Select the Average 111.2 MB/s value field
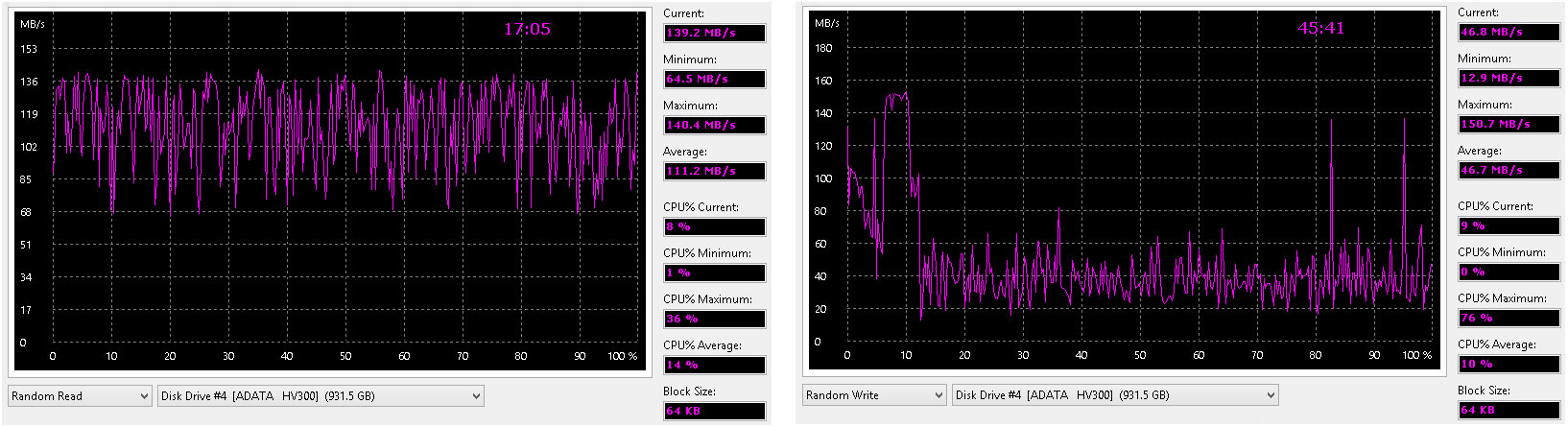The width and height of the screenshot is (1568, 427). [x=714, y=172]
